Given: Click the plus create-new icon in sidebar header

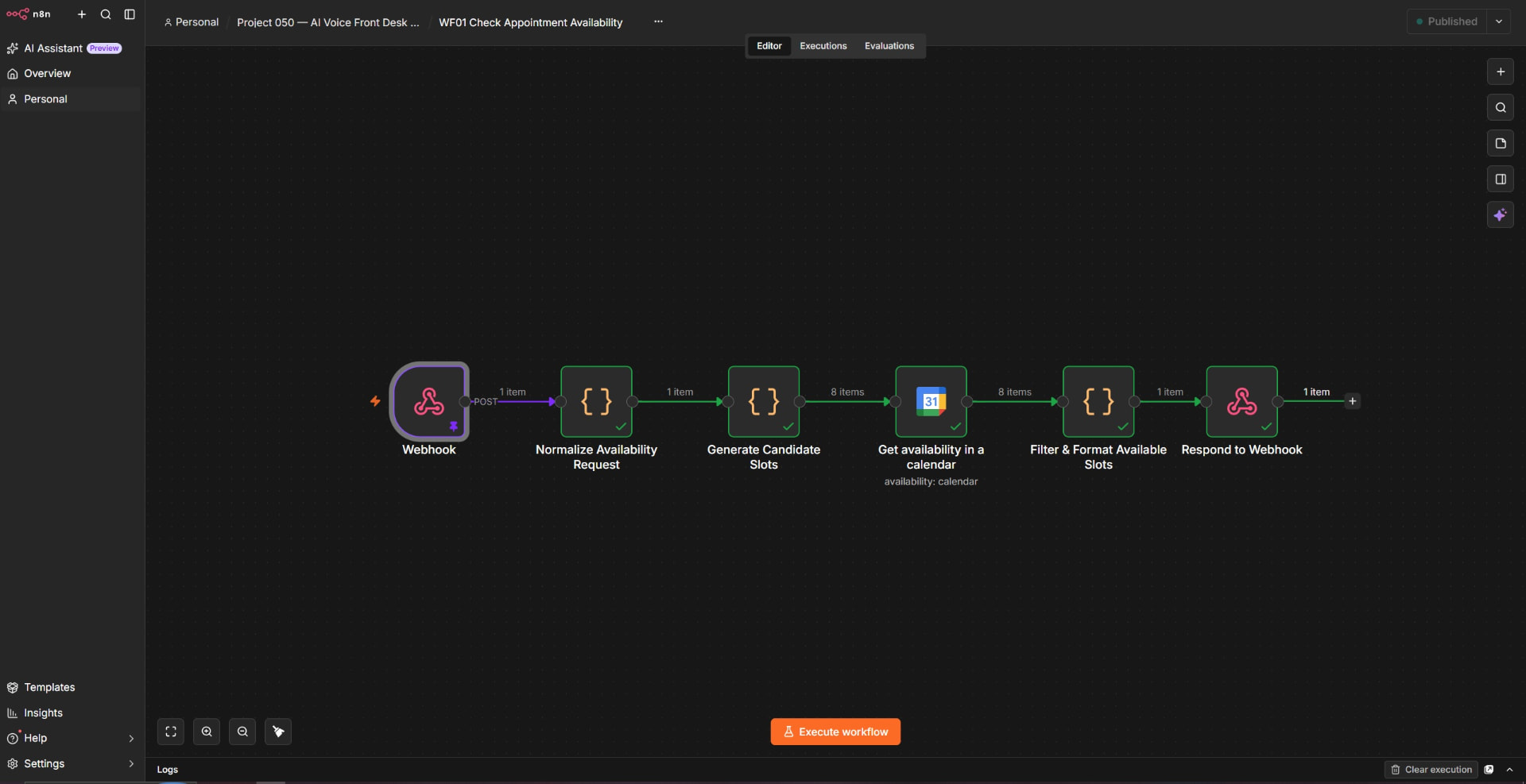Looking at the screenshot, I should (x=81, y=14).
